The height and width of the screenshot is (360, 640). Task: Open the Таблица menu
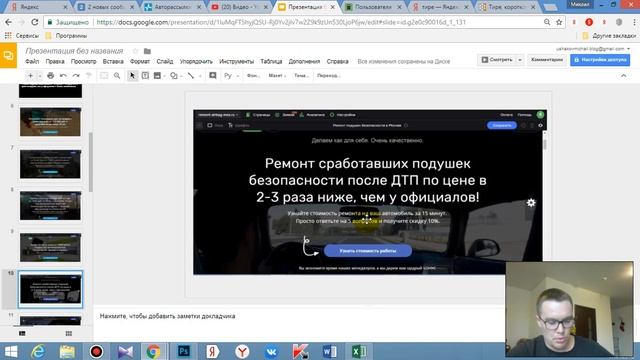pyautogui.click(x=271, y=61)
